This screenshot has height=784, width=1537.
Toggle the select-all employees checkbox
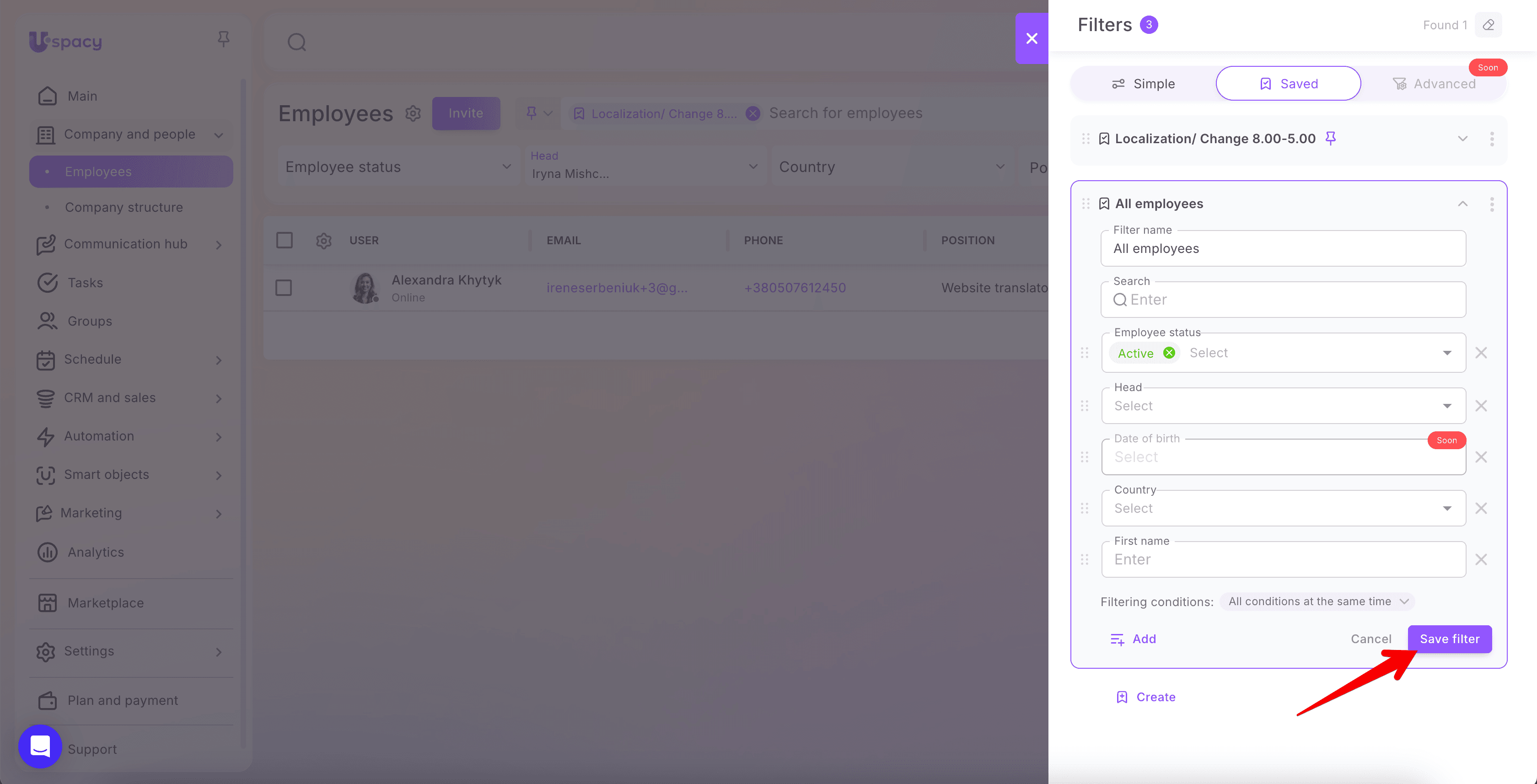click(284, 241)
